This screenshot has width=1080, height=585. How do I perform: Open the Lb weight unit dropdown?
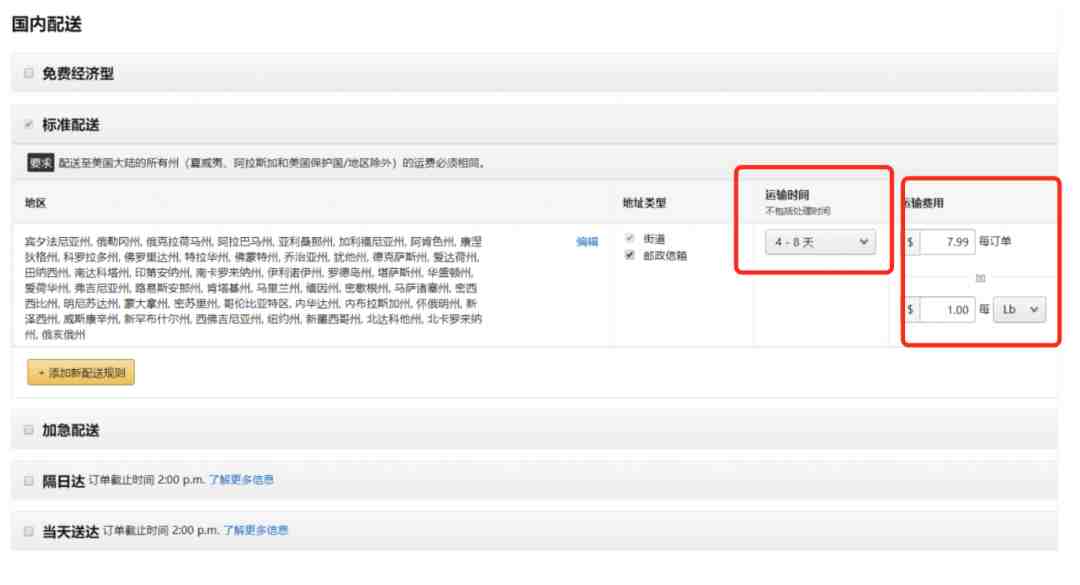1019,309
